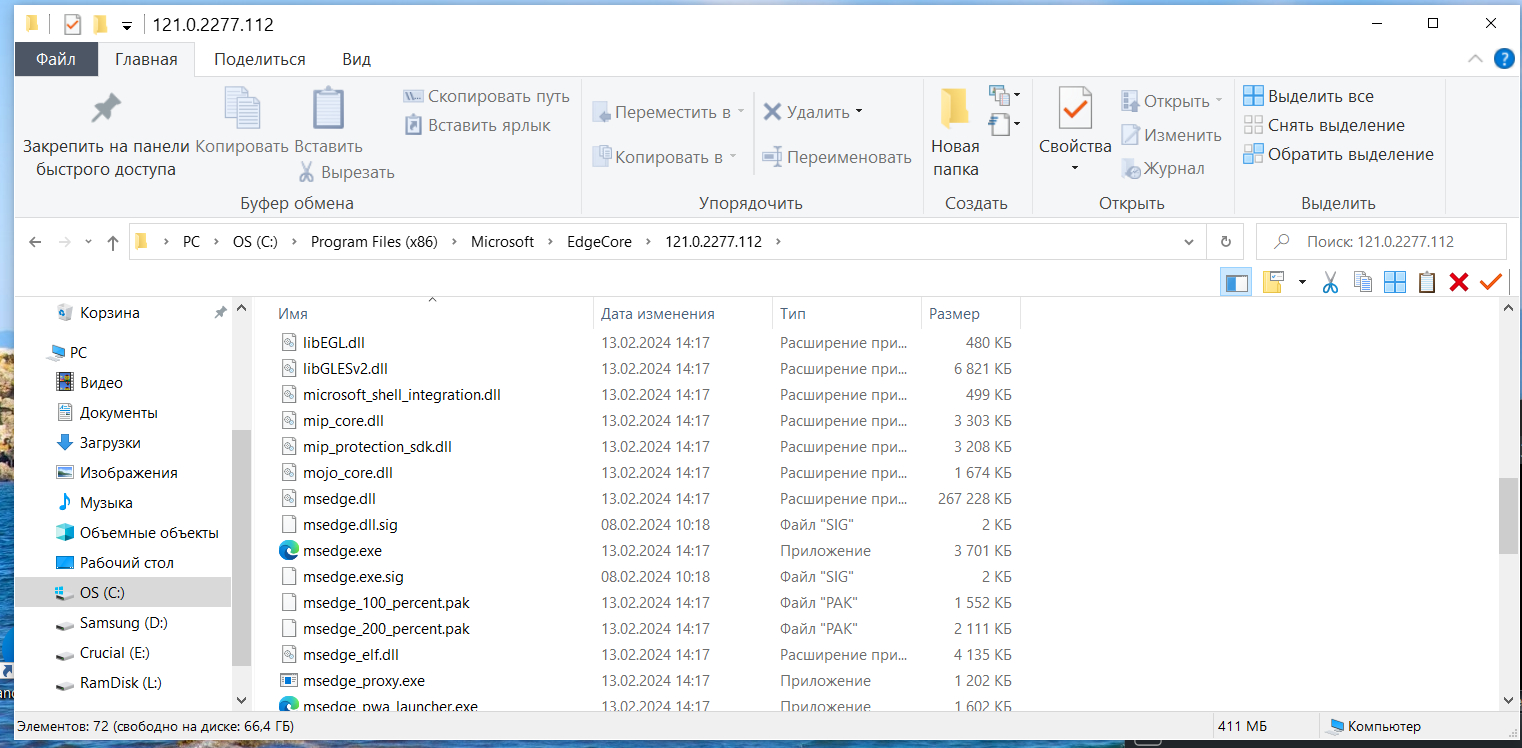Screen dimensions: 1522x748
Task: Select Загрузки in the navigation pane
Action: pyautogui.click(x=110, y=443)
